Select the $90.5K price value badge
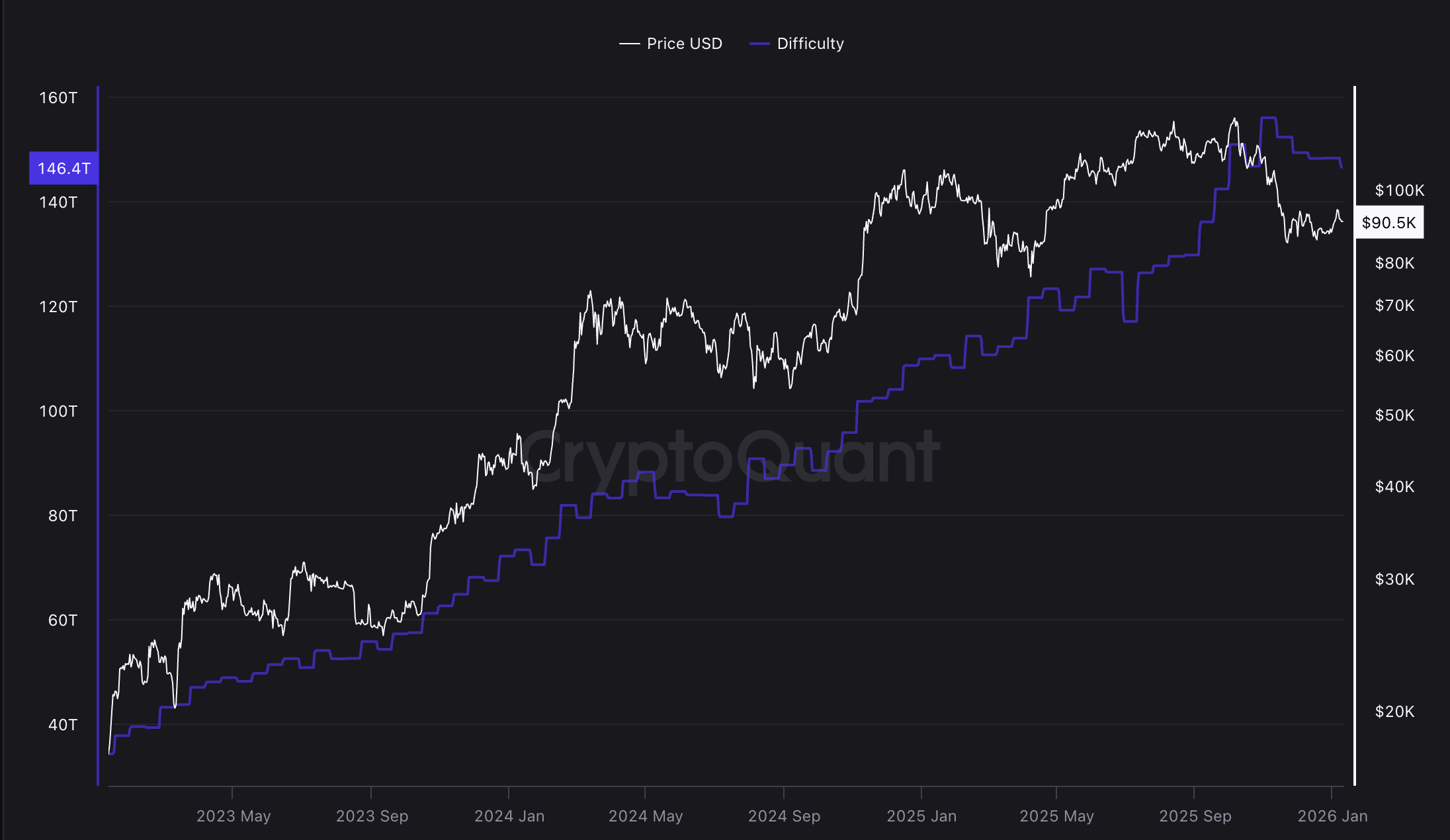 [1389, 223]
